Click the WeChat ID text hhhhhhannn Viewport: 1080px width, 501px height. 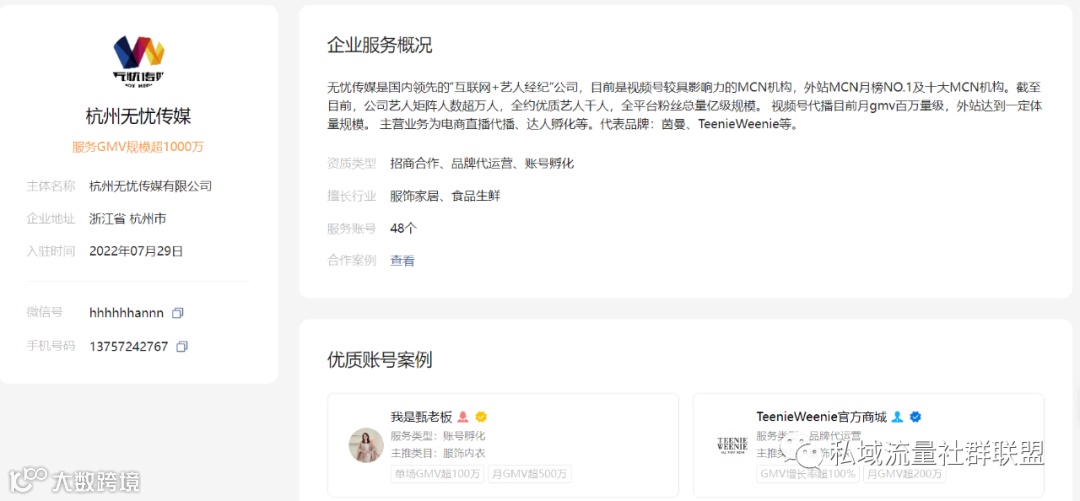point(127,313)
